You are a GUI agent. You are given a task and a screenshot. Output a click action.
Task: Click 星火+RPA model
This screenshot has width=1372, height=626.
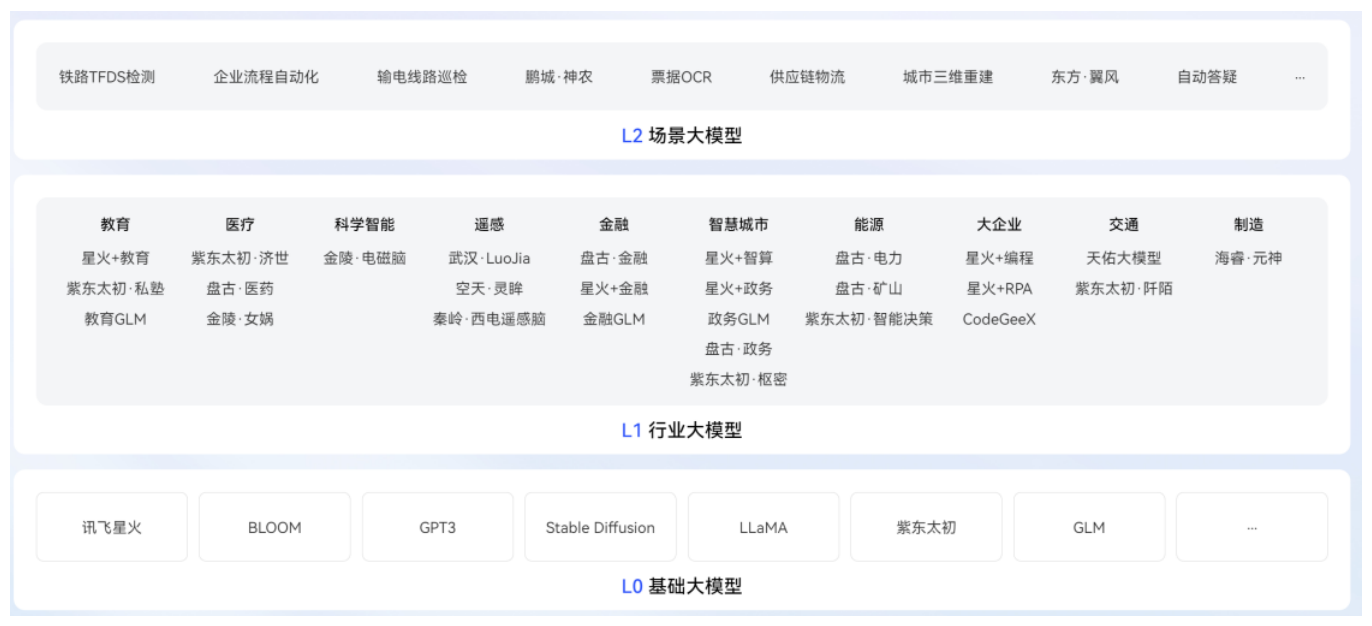pyautogui.click(x=999, y=289)
